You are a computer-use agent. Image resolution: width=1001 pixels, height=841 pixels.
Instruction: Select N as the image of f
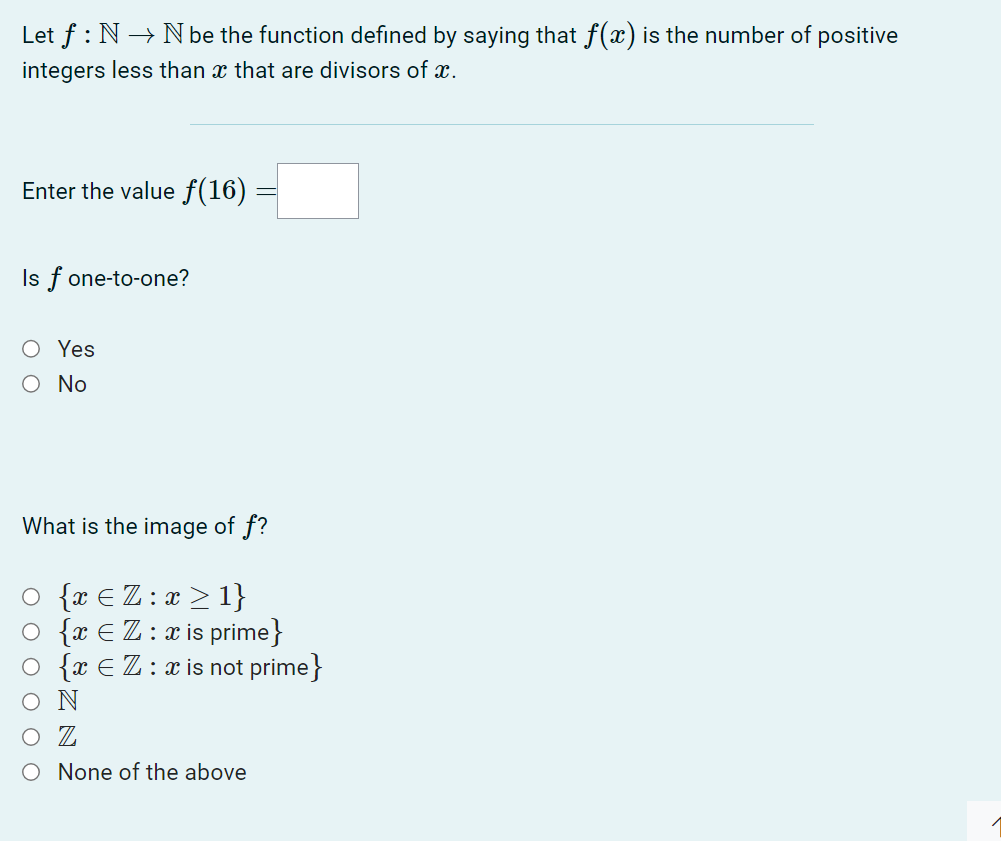point(31,701)
